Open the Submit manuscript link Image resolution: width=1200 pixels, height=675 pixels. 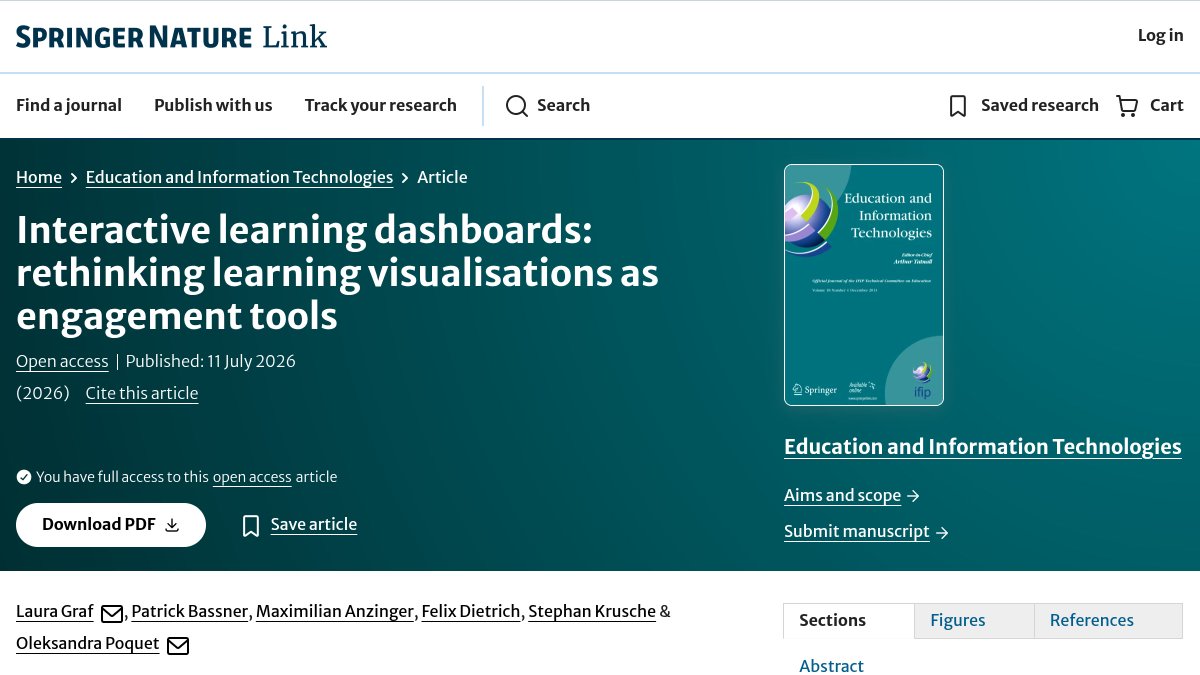click(857, 531)
